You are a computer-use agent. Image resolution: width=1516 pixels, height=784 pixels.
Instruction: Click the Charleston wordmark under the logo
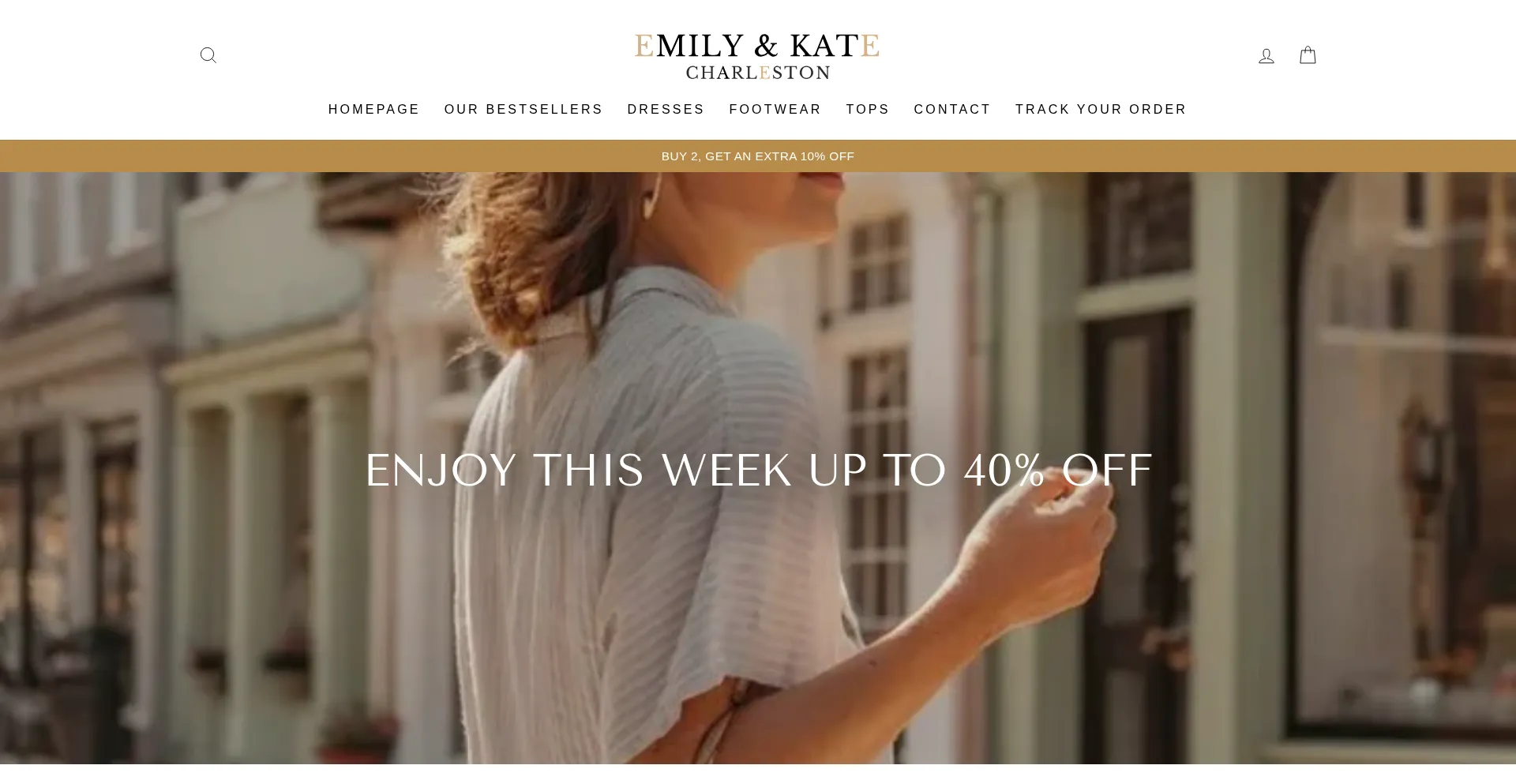click(758, 73)
